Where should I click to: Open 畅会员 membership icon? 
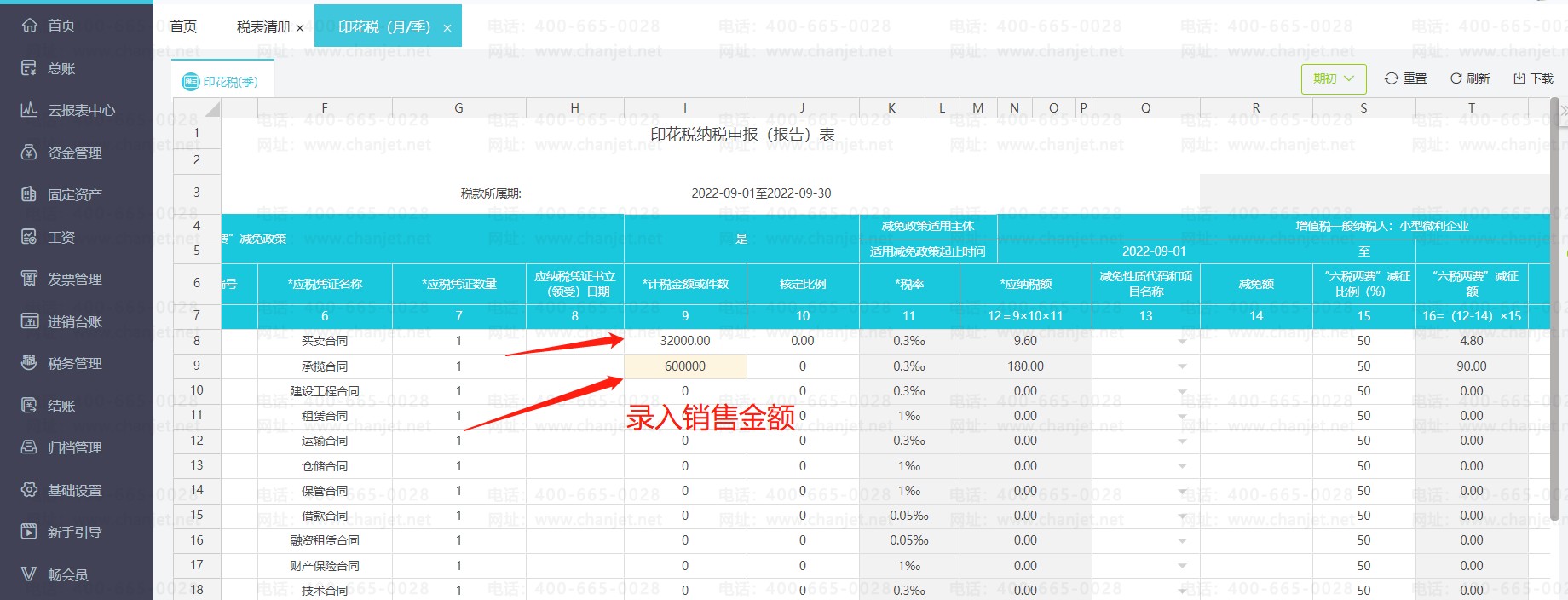pos(29,574)
